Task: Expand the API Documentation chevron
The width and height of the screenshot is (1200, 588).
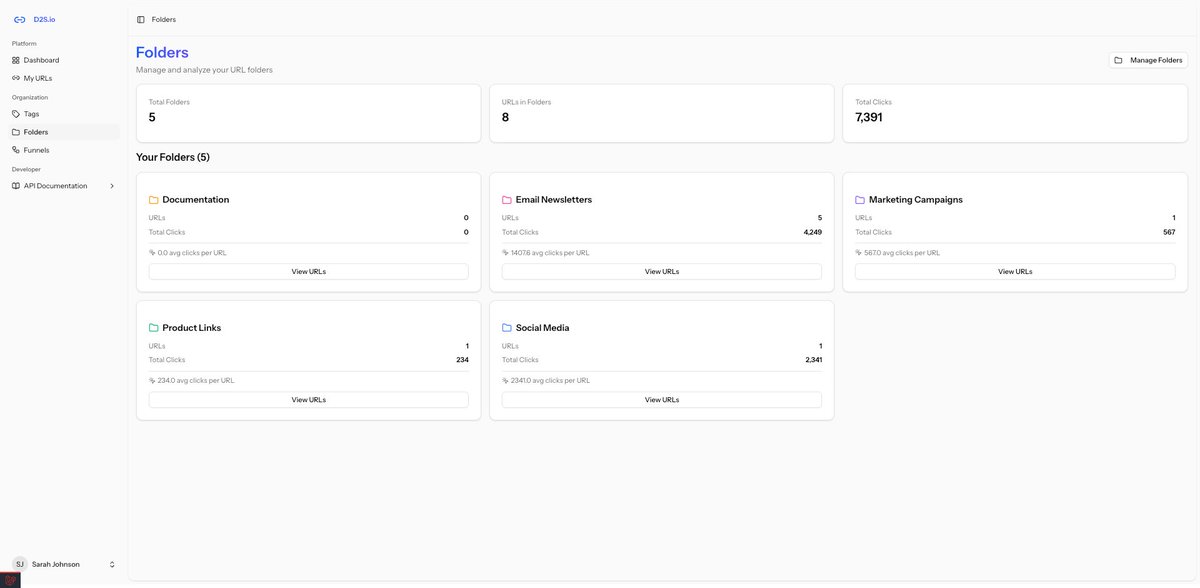Action: click(112, 186)
